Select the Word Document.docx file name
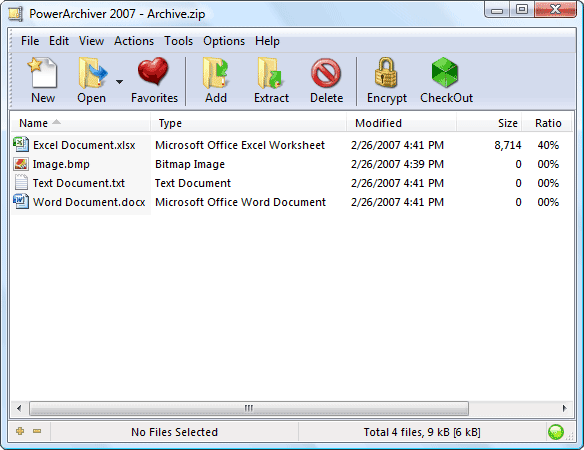 (x=89, y=202)
